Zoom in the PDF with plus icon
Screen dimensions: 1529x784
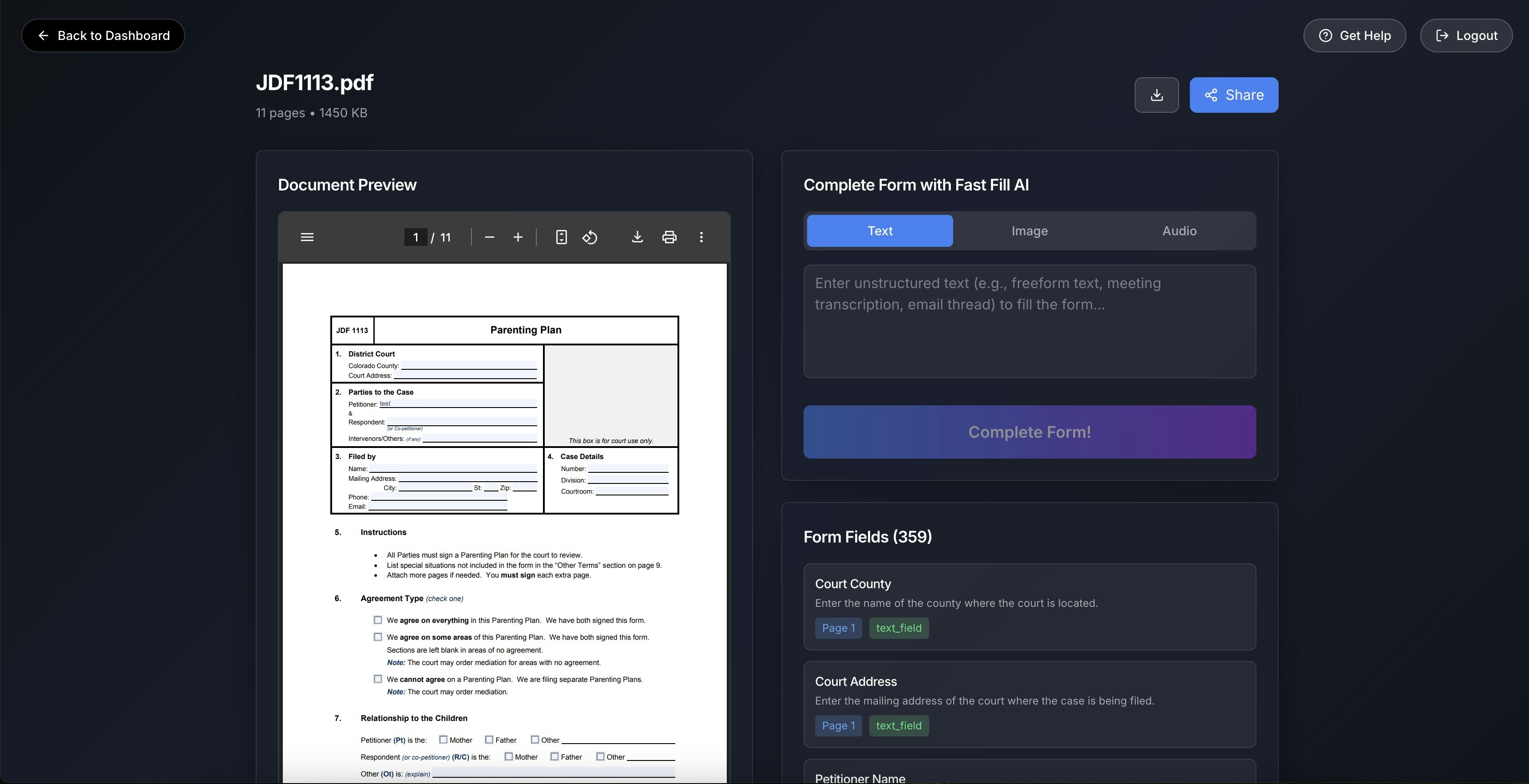(518, 238)
